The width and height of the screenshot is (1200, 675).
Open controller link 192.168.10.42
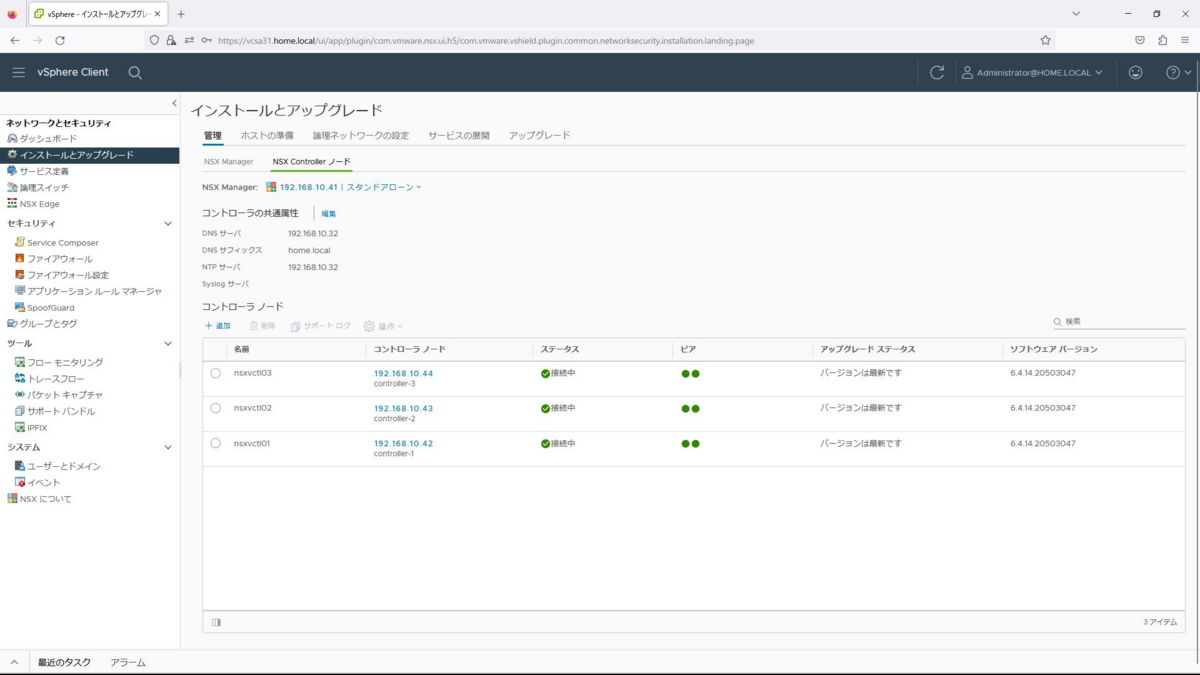click(403, 443)
